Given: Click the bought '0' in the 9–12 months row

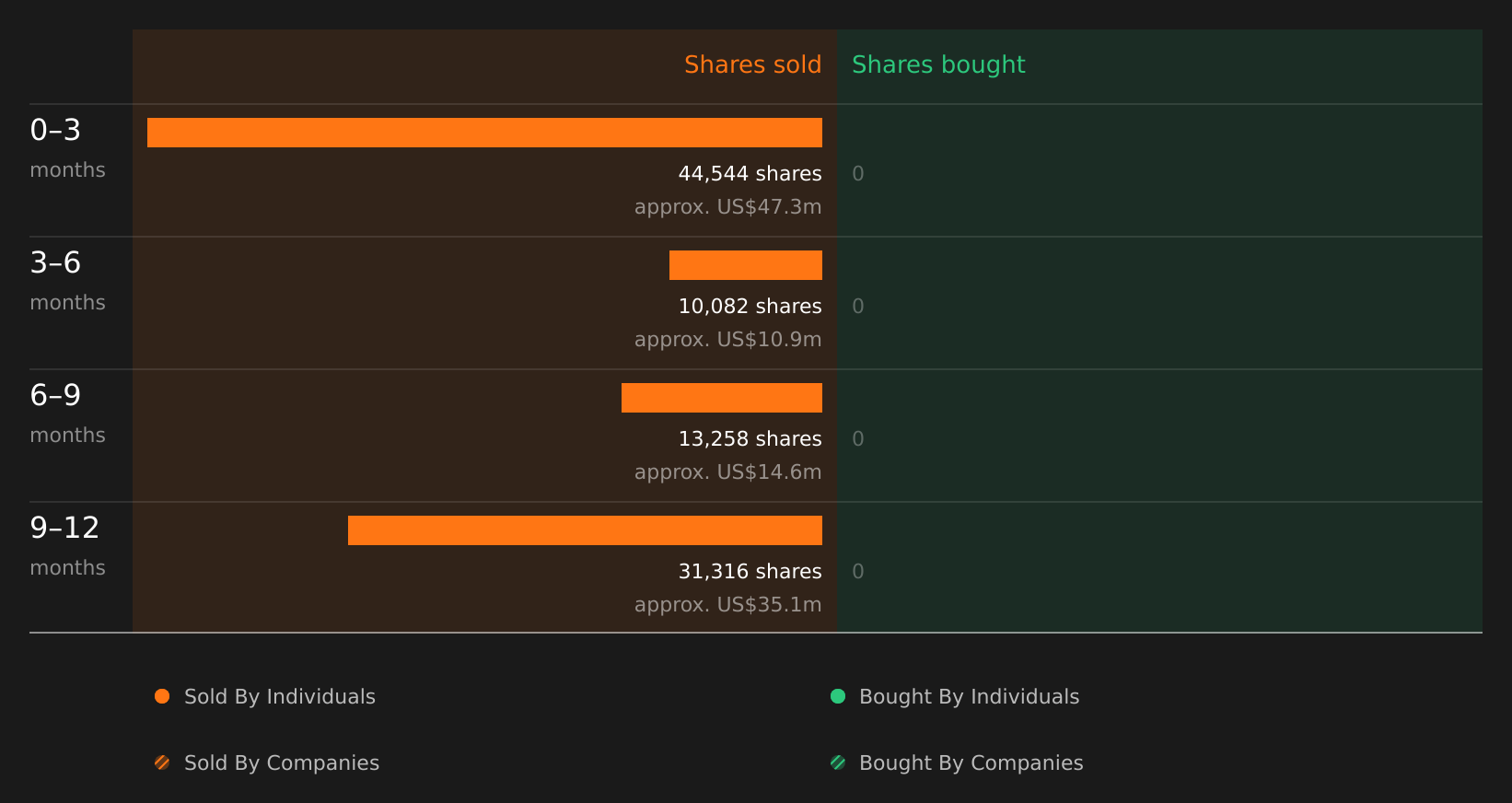Looking at the screenshot, I should pyautogui.click(x=858, y=572).
